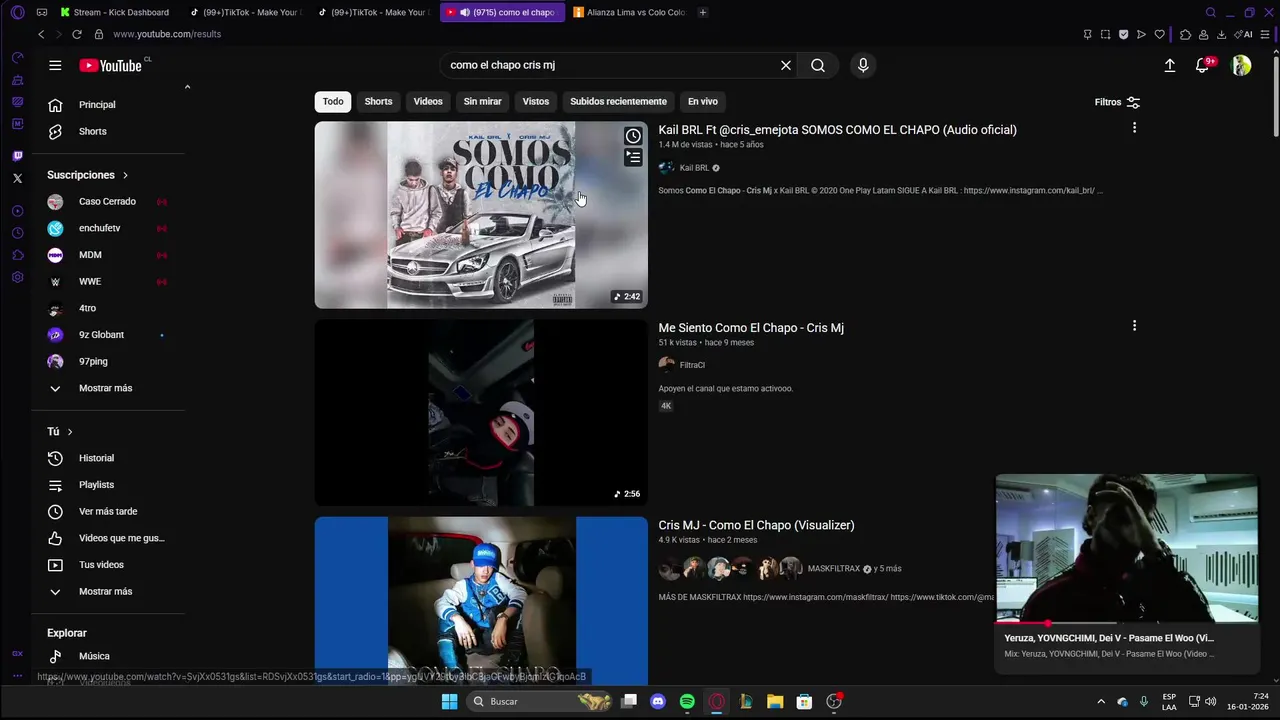Screen dimensions: 1280x720
Task: Open Opera easy setup sliders icon
Action: pyautogui.click(x=1267, y=34)
